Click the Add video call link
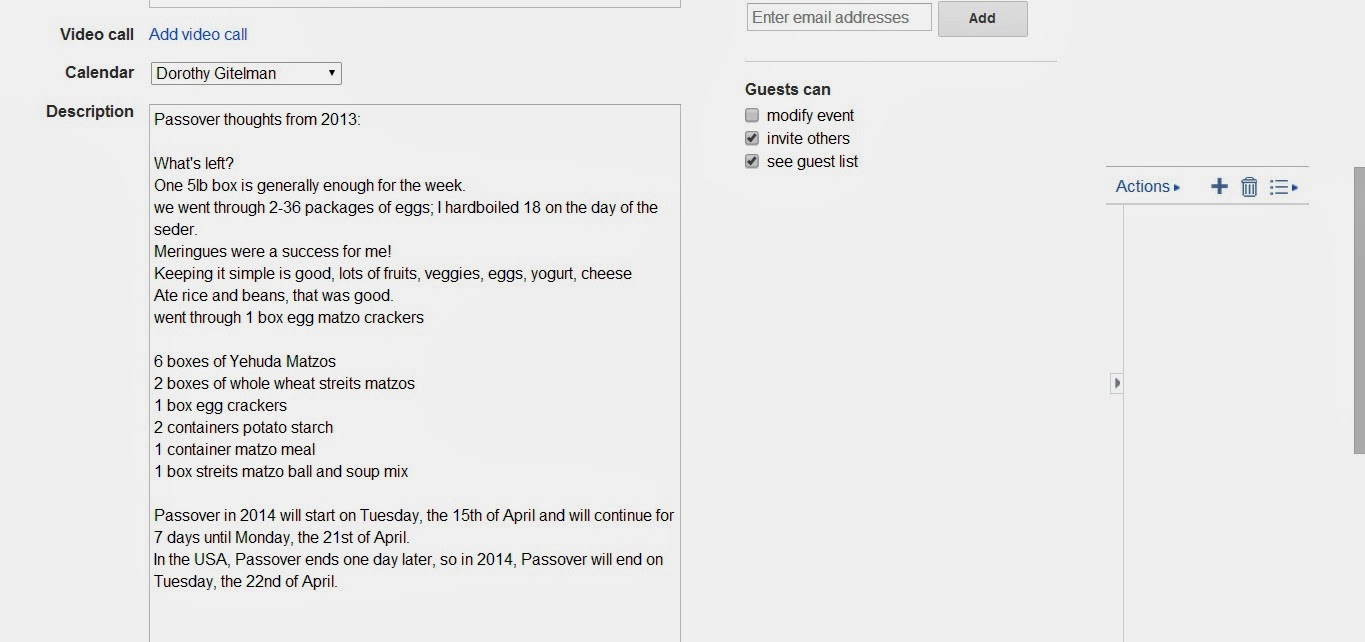 [198, 34]
